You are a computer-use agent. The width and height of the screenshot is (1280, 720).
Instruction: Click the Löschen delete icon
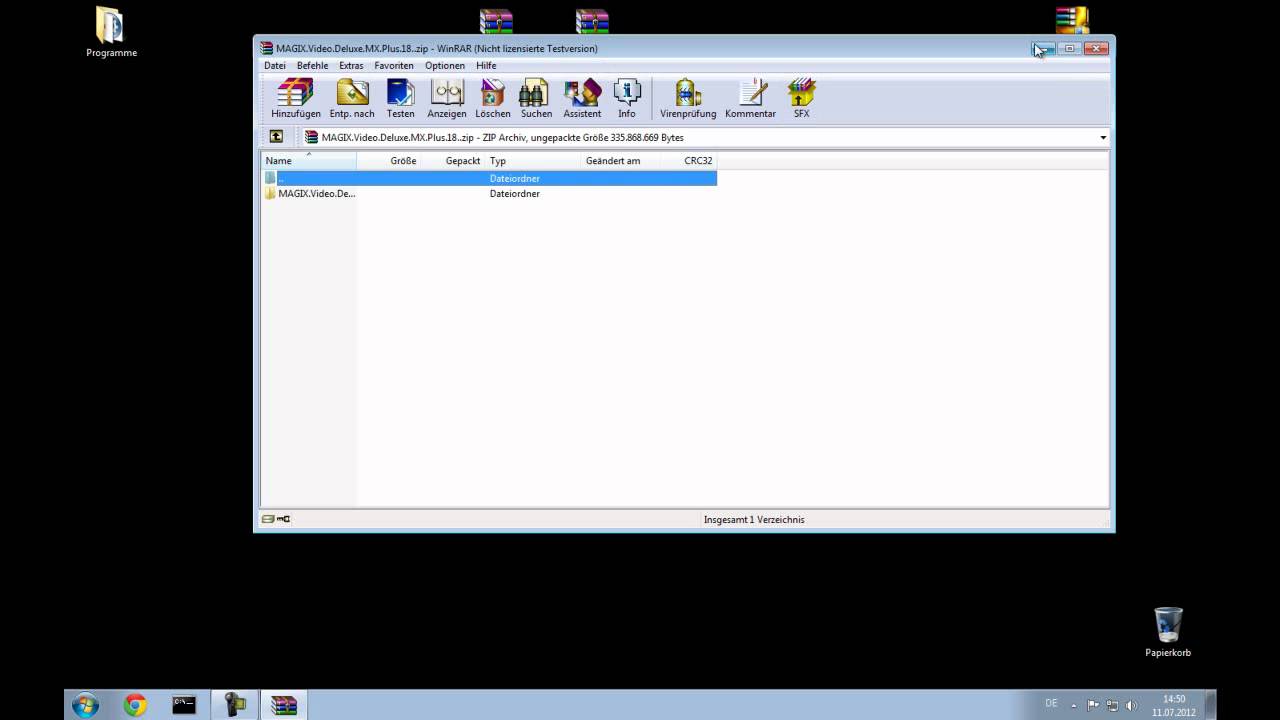click(x=493, y=99)
